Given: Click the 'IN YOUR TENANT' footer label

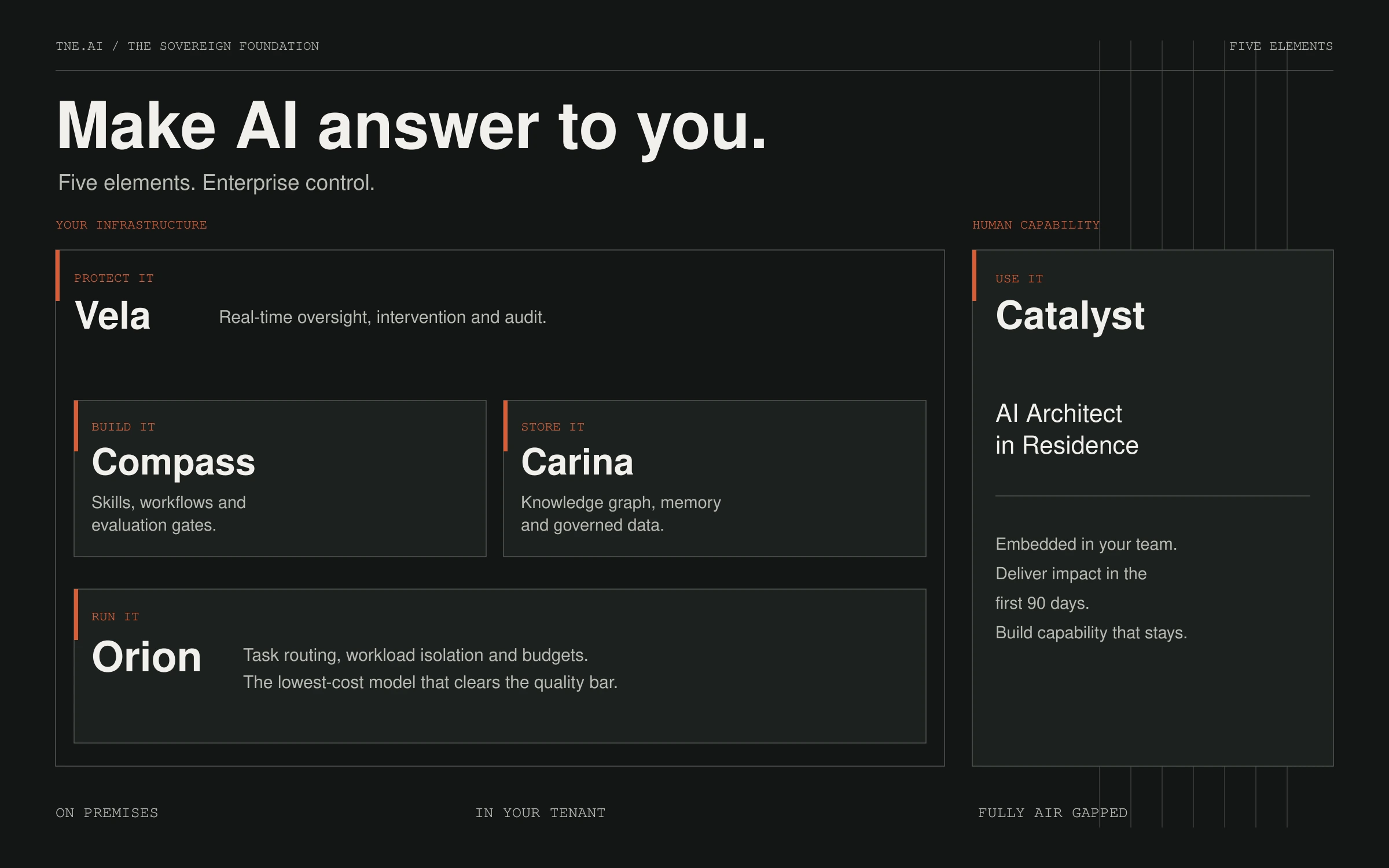Looking at the screenshot, I should coord(541,813).
